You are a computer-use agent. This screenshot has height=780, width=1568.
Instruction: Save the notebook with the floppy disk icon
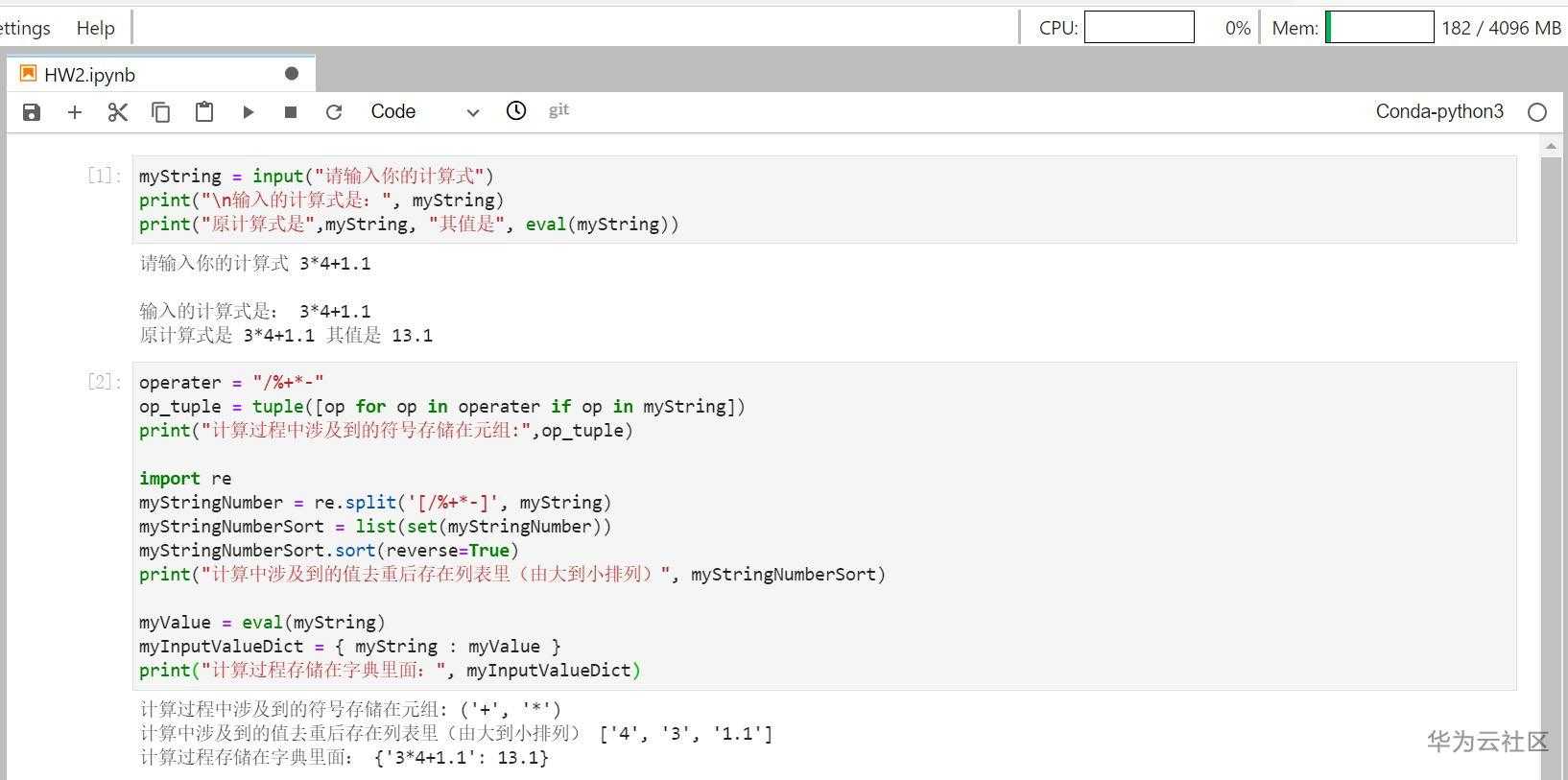coord(32,112)
